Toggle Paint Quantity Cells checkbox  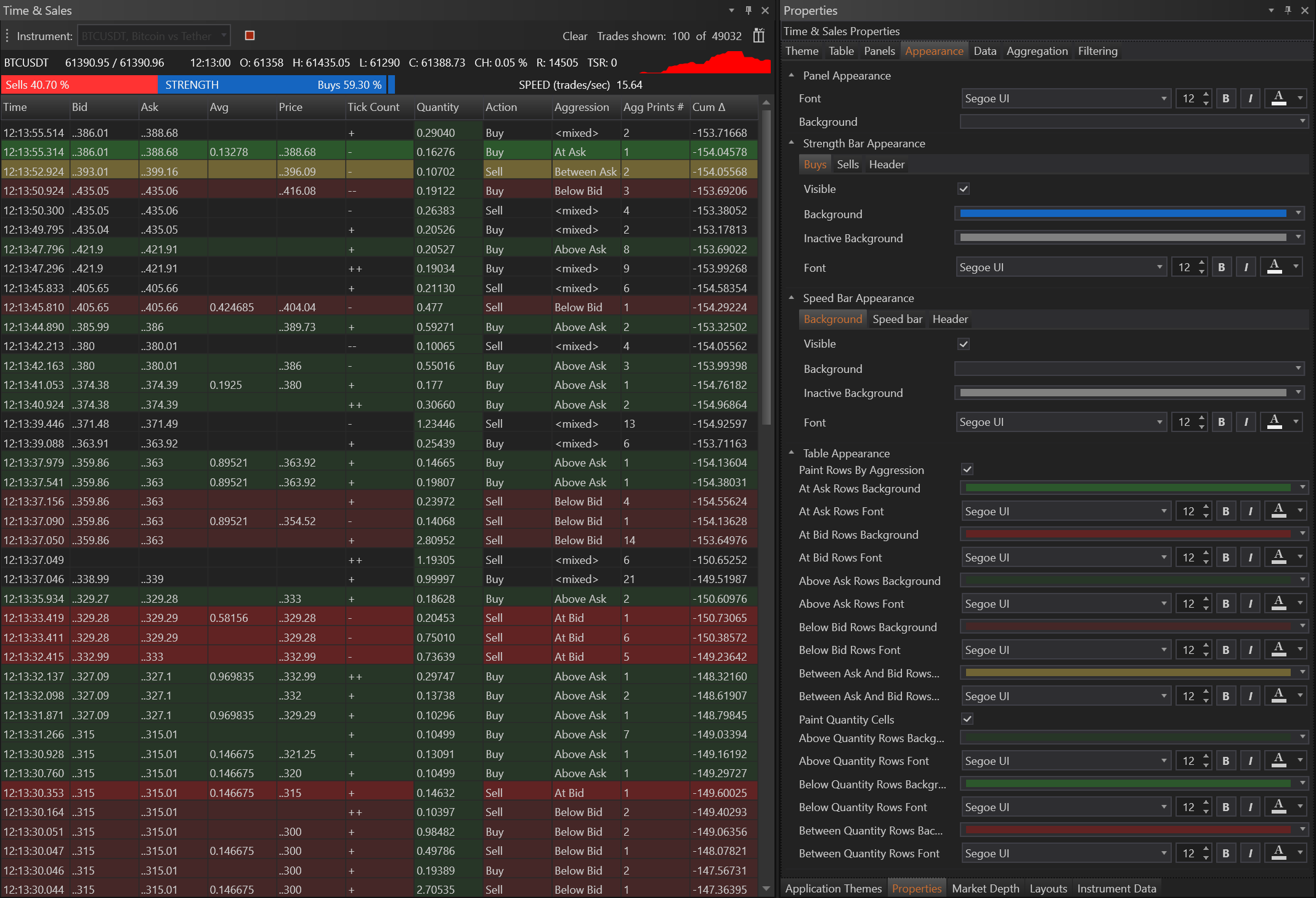(967, 719)
